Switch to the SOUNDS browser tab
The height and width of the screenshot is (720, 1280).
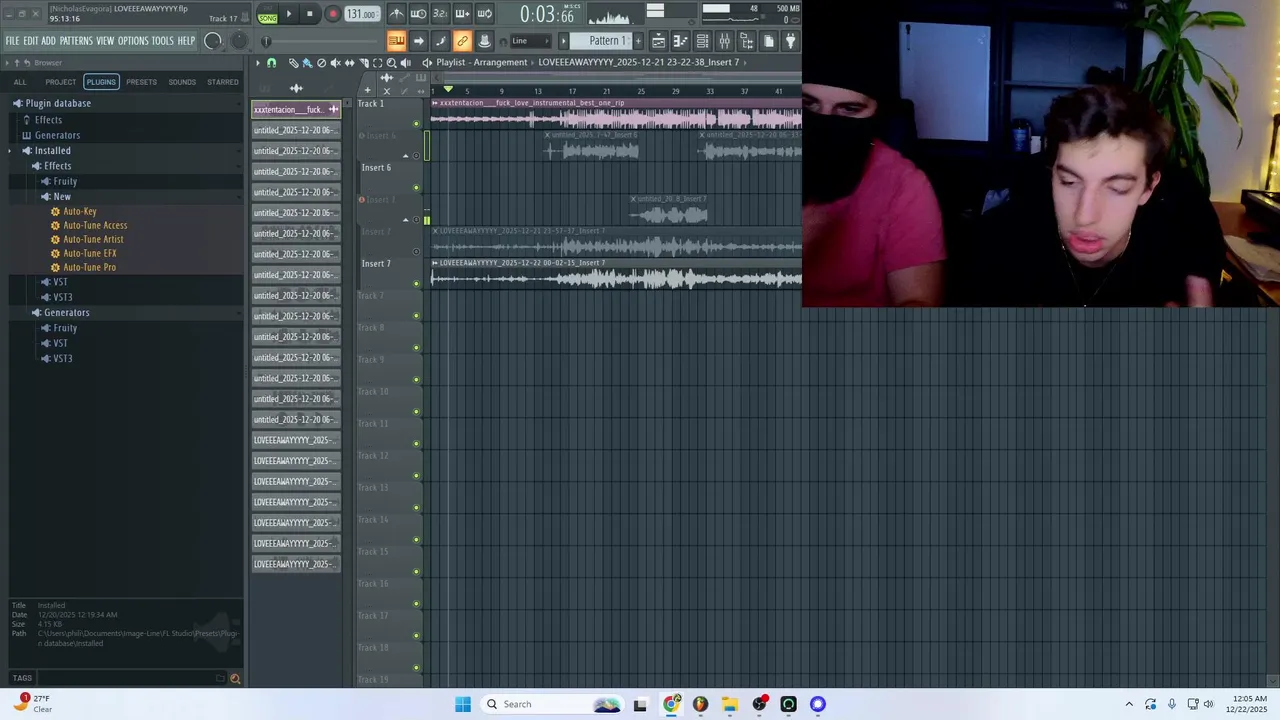pyautogui.click(x=182, y=82)
